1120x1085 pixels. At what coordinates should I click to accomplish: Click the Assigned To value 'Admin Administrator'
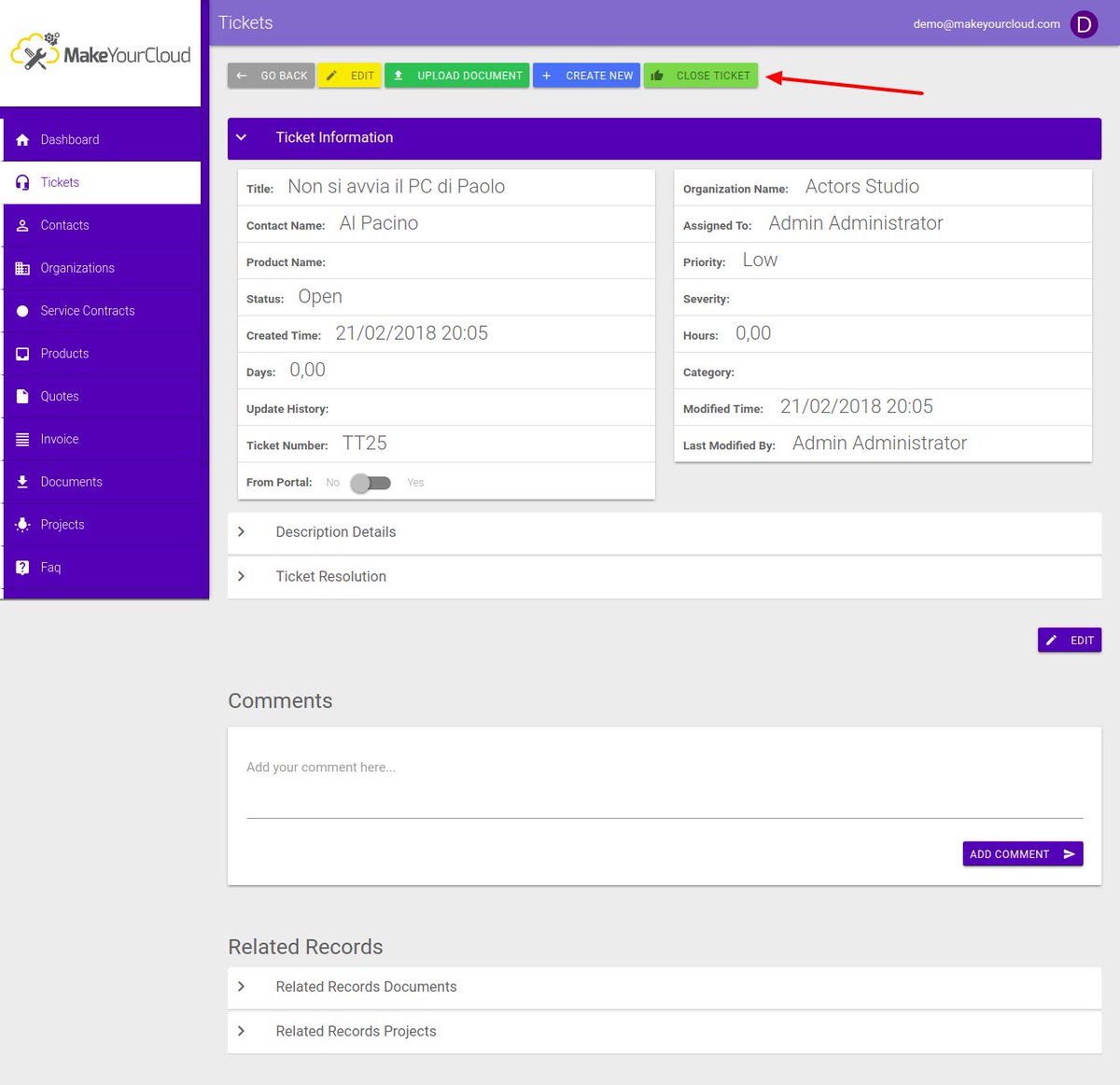tap(856, 223)
